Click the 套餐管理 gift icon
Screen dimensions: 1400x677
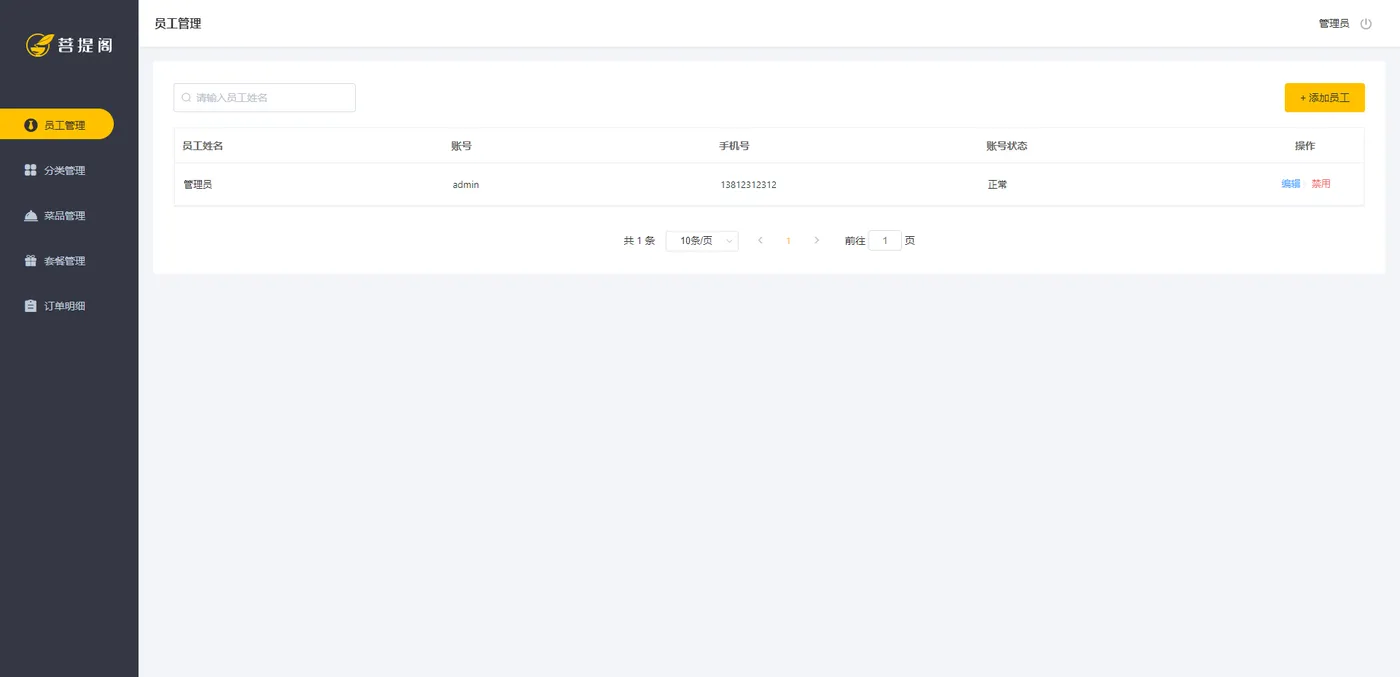point(30,260)
